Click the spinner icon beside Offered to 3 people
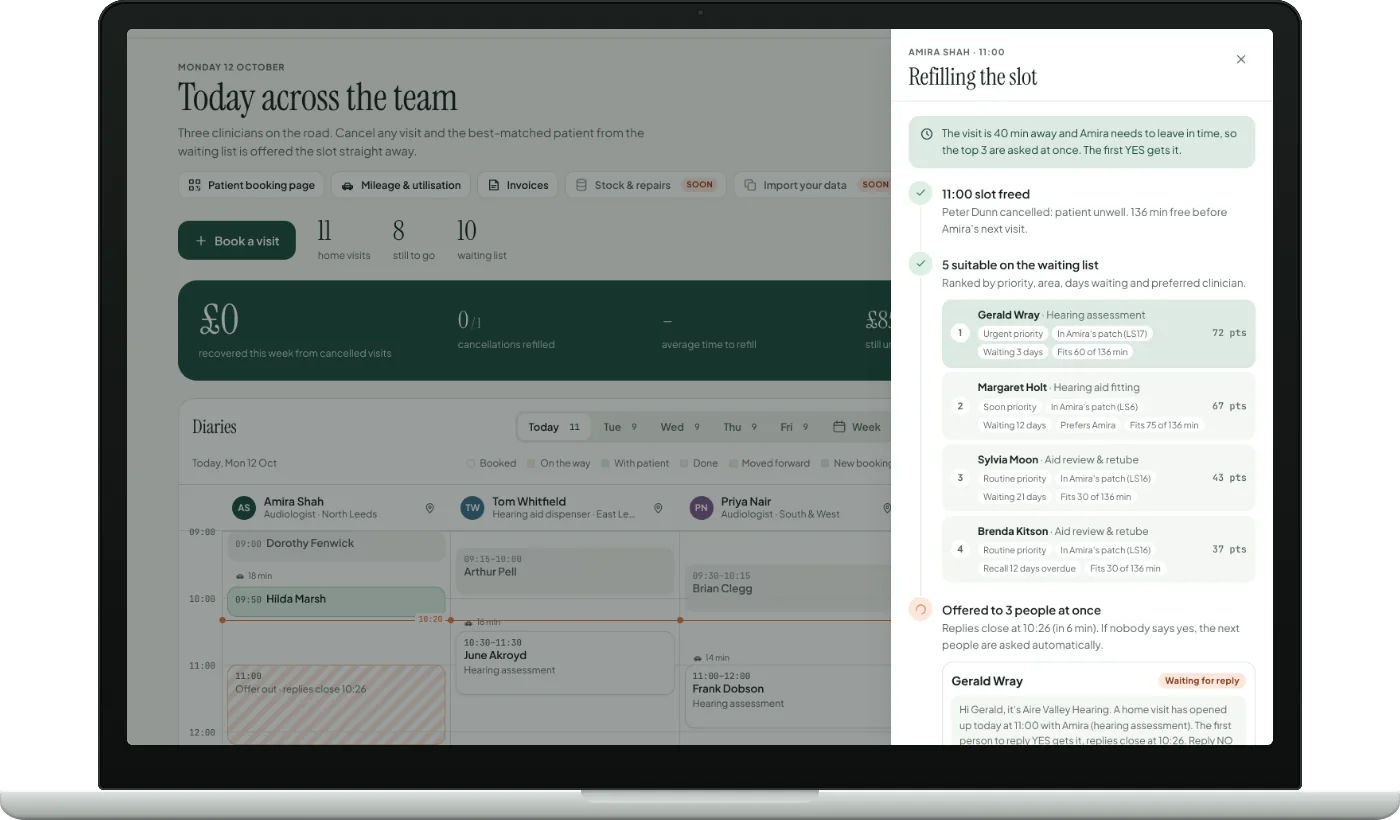The height and width of the screenshot is (820, 1400). click(x=920, y=609)
